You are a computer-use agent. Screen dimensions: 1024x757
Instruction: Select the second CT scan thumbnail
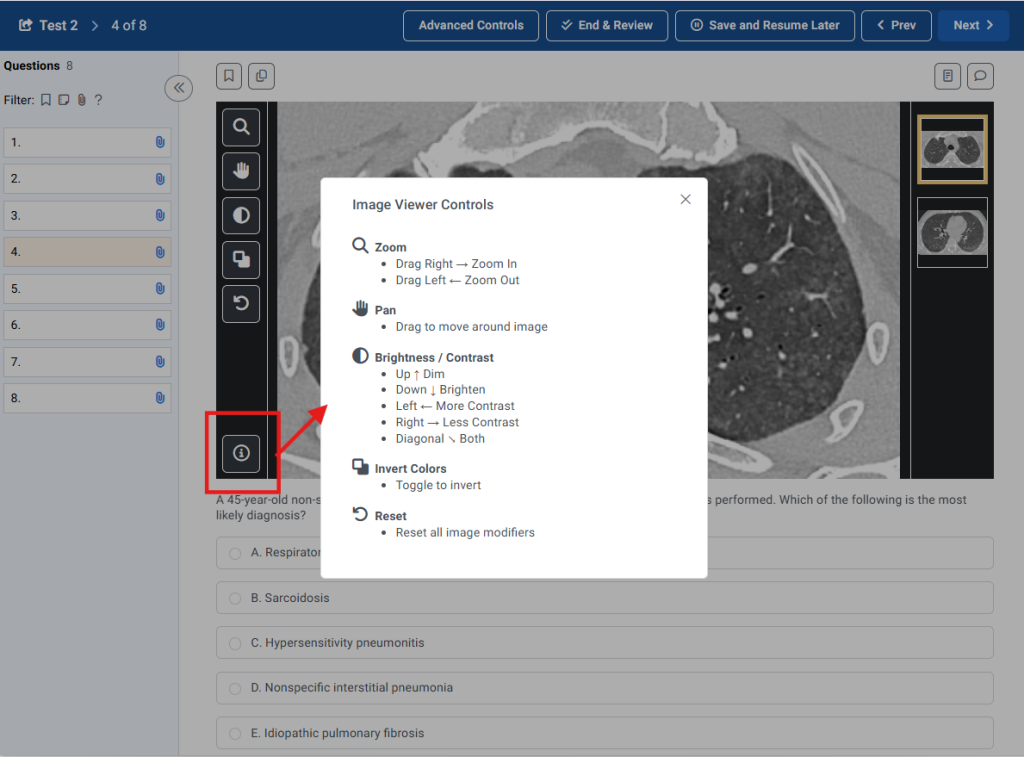[x=952, y=232]
